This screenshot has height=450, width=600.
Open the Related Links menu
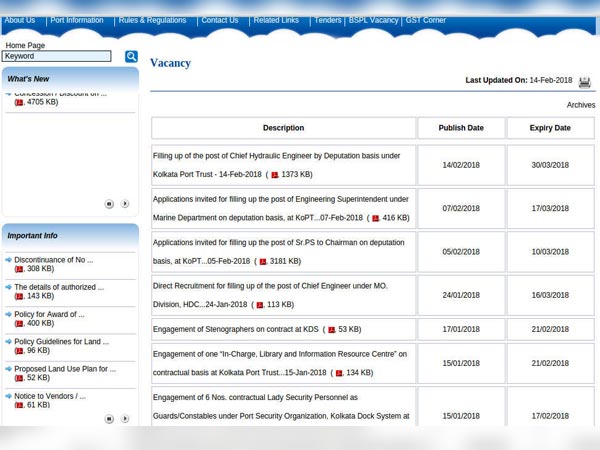point(276,20)
